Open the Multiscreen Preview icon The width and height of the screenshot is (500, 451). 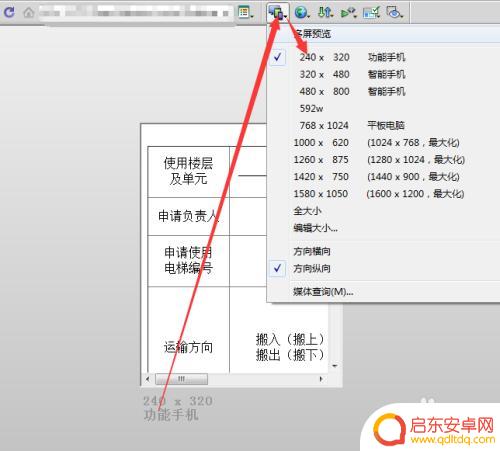point(278,13)
